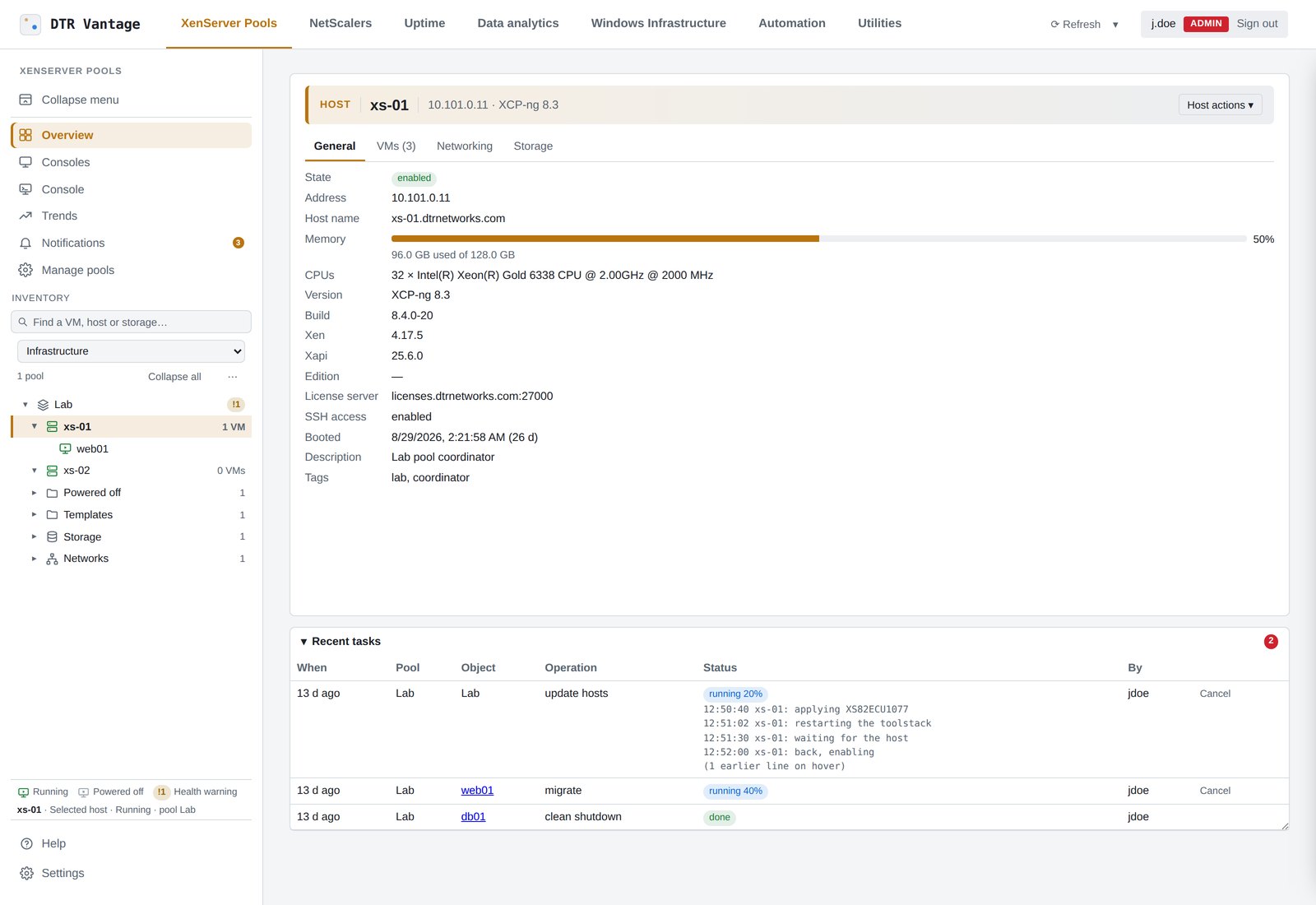Image resolution: width=1316 pixels, height=905 pixels.
Task: Click the web01 VM monitor icon
Action: (x=65, y=449)
